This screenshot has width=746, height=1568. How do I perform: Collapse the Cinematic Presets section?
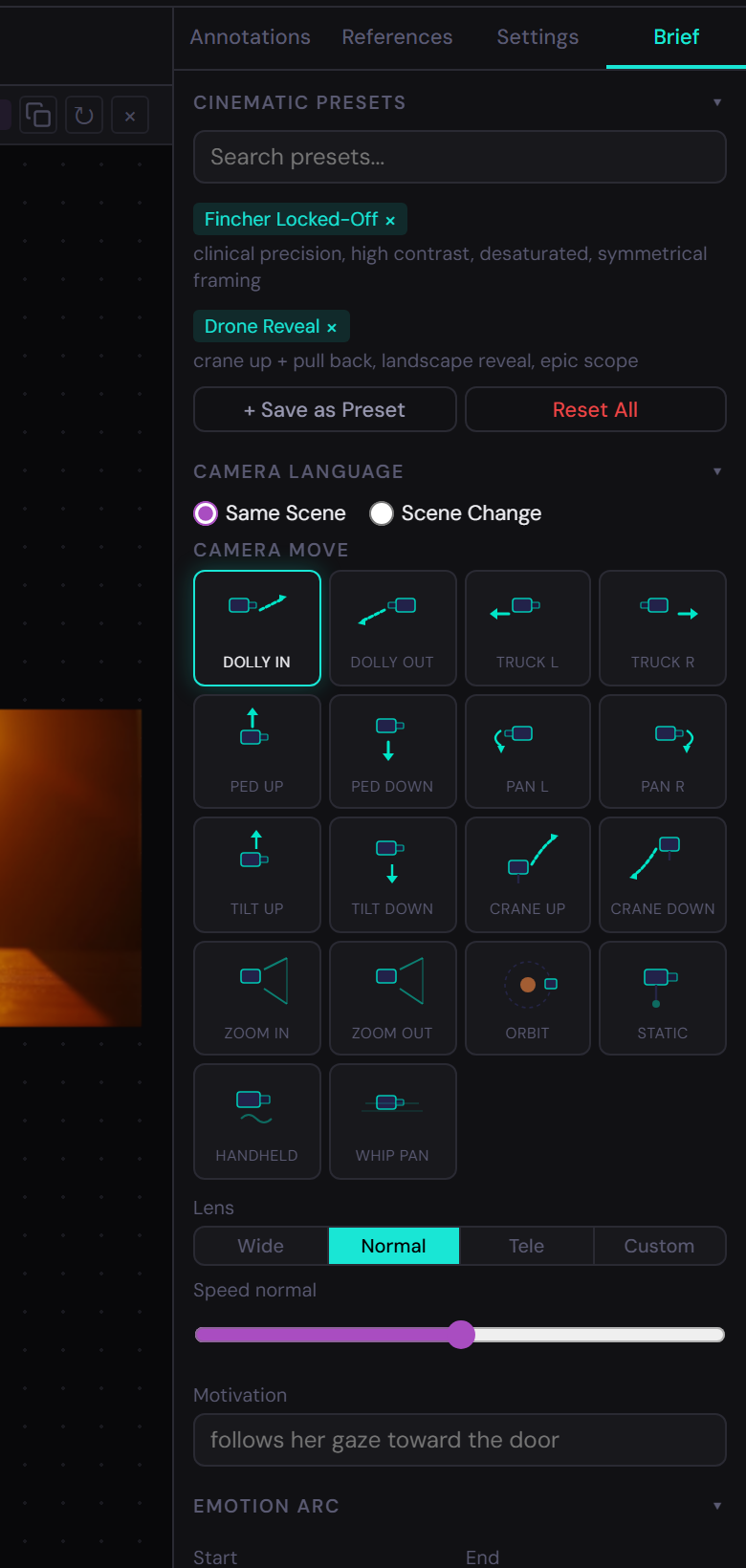717,102
